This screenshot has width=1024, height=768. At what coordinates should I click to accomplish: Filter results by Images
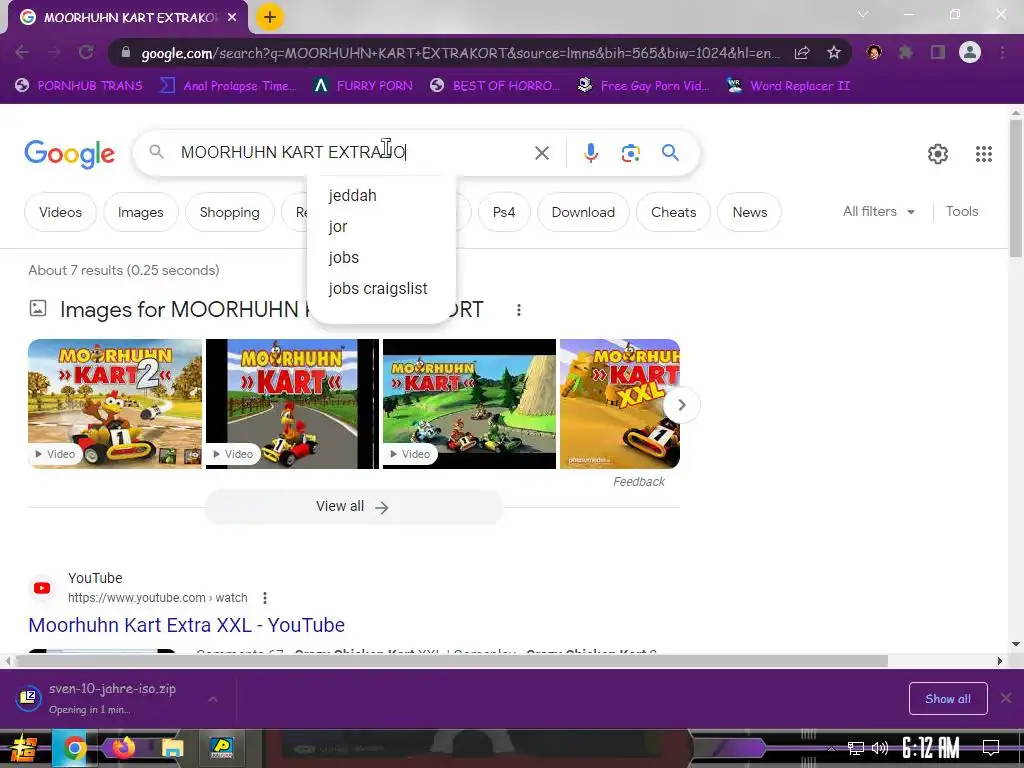pos(140,212)
